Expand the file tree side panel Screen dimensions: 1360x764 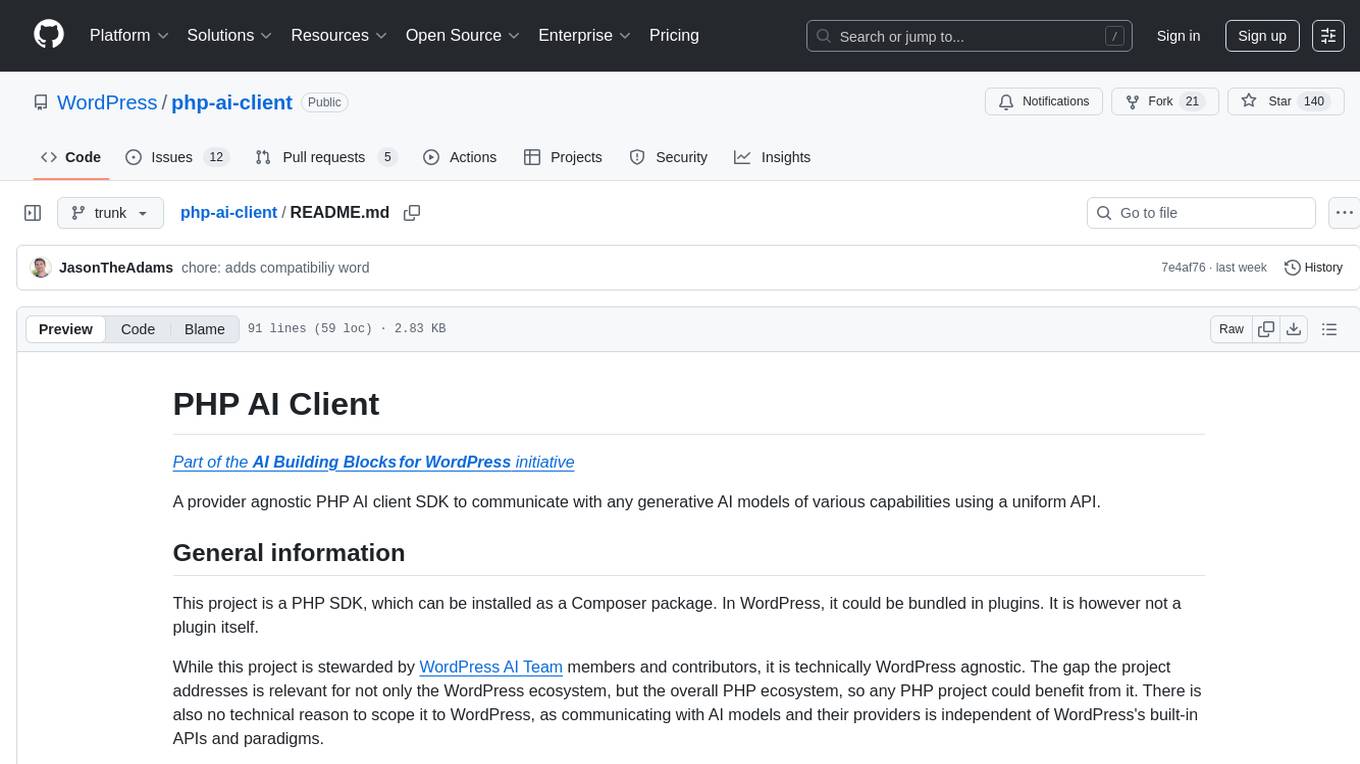tap(33, 213)
